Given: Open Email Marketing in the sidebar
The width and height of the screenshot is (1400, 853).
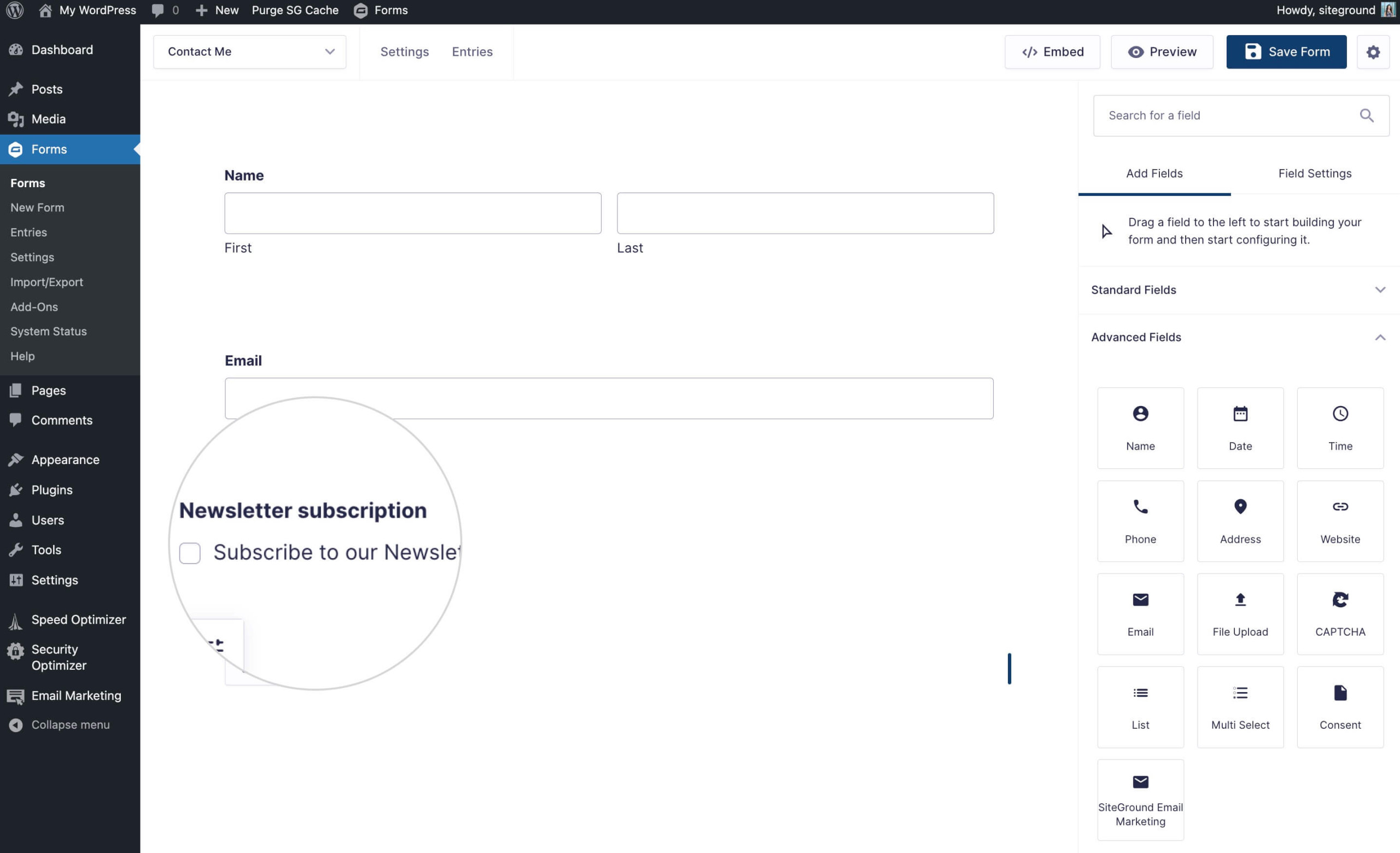Looking at the screenshot, I should 70,695.
